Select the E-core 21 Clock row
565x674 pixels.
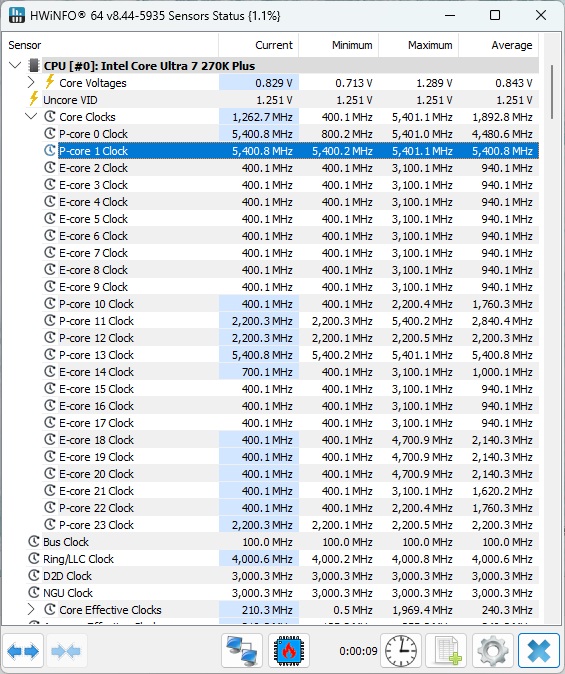pyautogui.click(x=291, y=491)
